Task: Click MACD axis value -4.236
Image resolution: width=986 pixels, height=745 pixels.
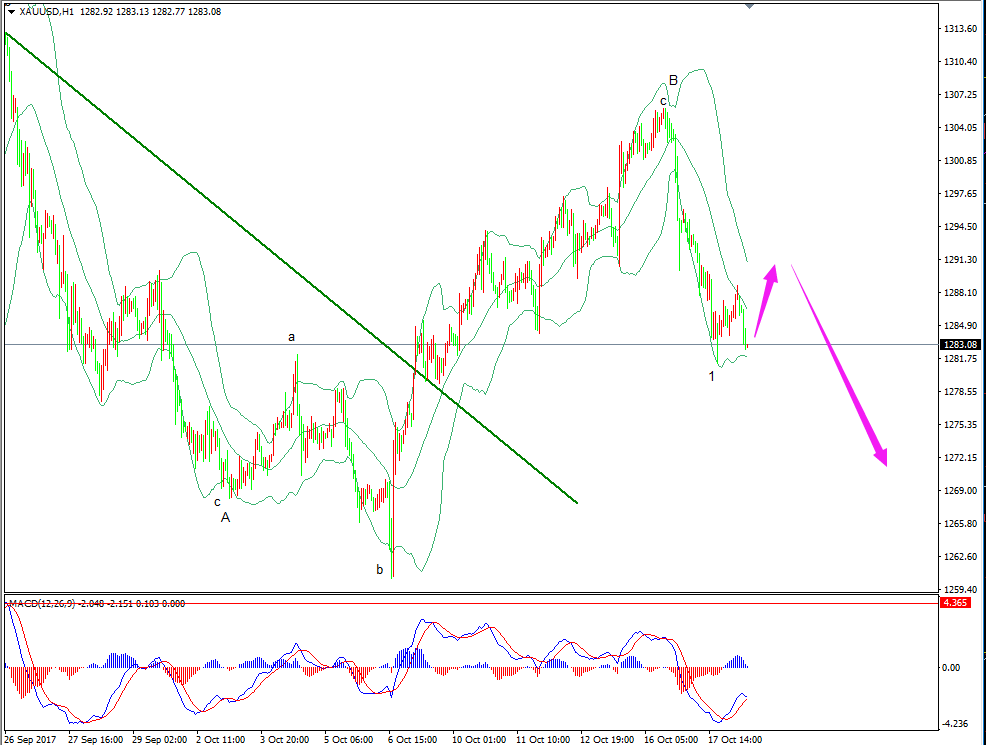Action: pos(955,724)
